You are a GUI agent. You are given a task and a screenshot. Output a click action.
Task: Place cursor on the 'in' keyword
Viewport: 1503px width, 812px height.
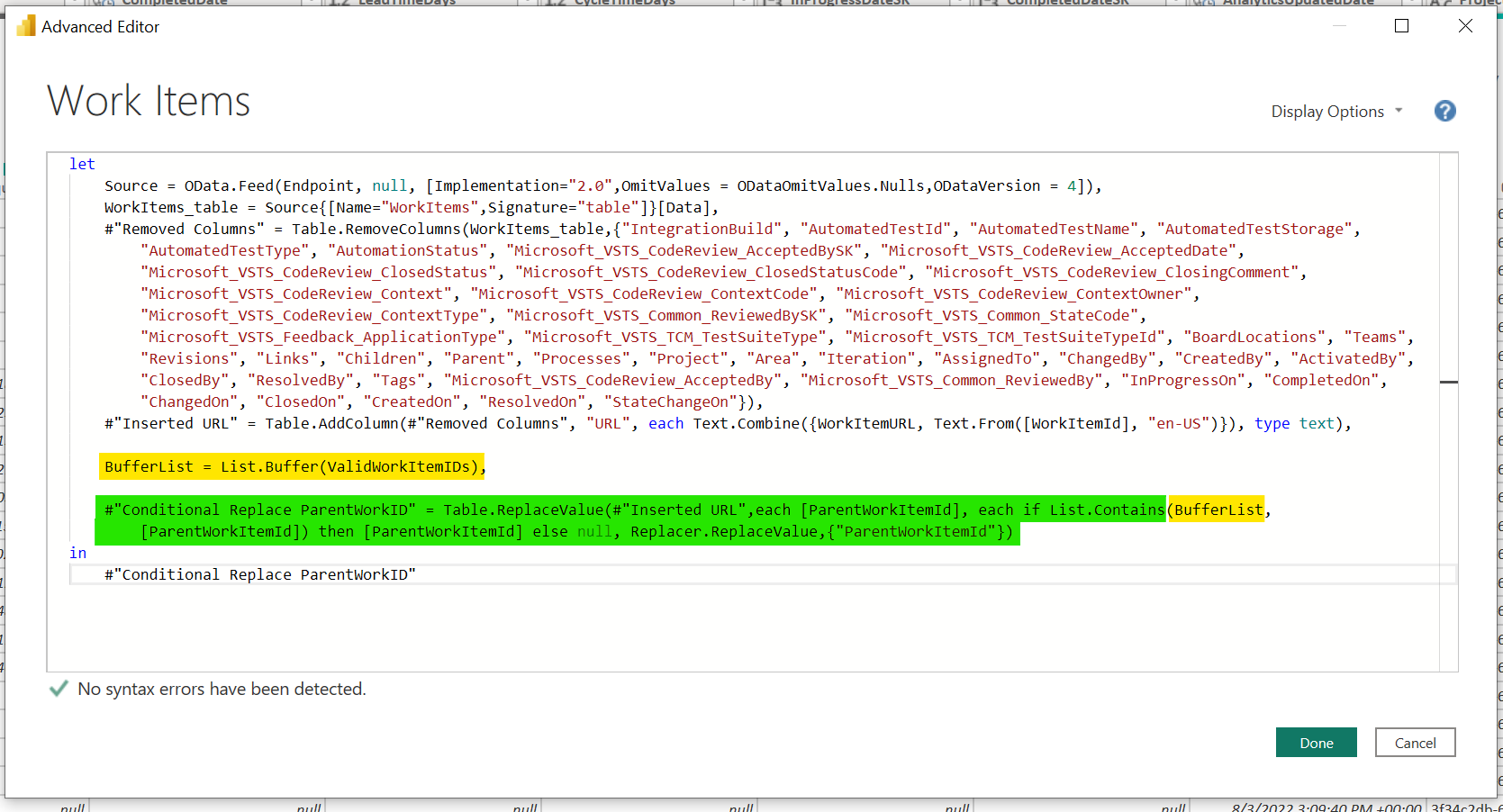pyautogui.click(x=78, y=553)
